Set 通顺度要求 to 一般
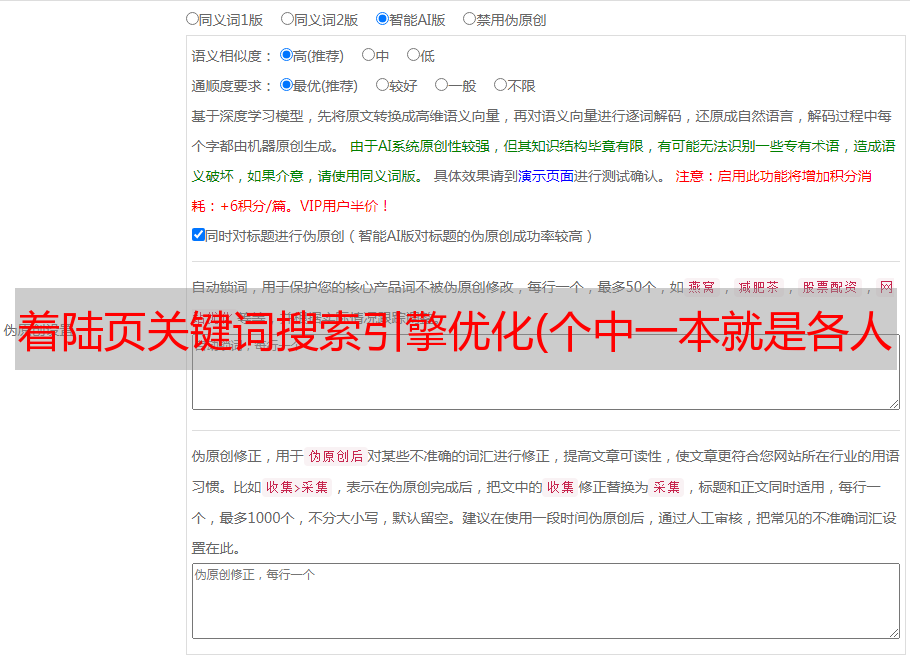Viewport: 911px width, 658px height. pyautogui.click(x=442, y=85)
